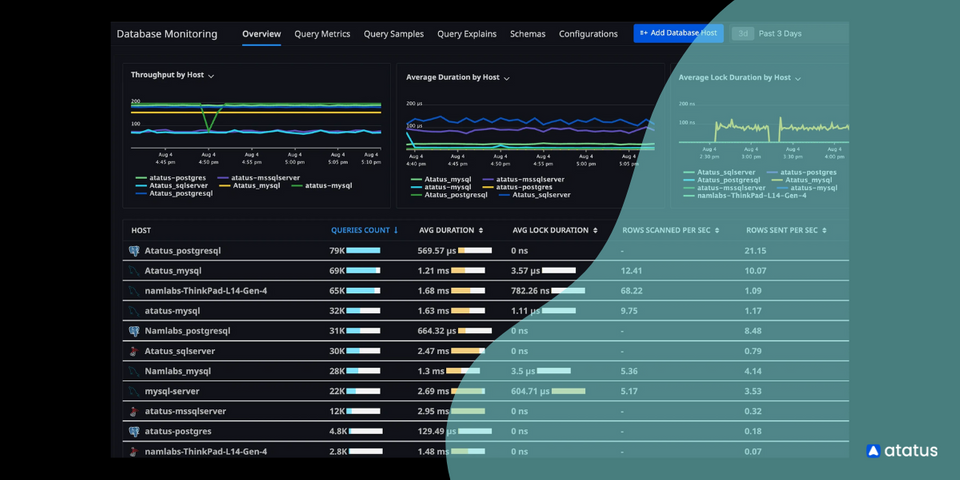Toggle Atatus_sqlserver series in Average Duration legend
Screen dimensions: 960x480
(535, 195)
